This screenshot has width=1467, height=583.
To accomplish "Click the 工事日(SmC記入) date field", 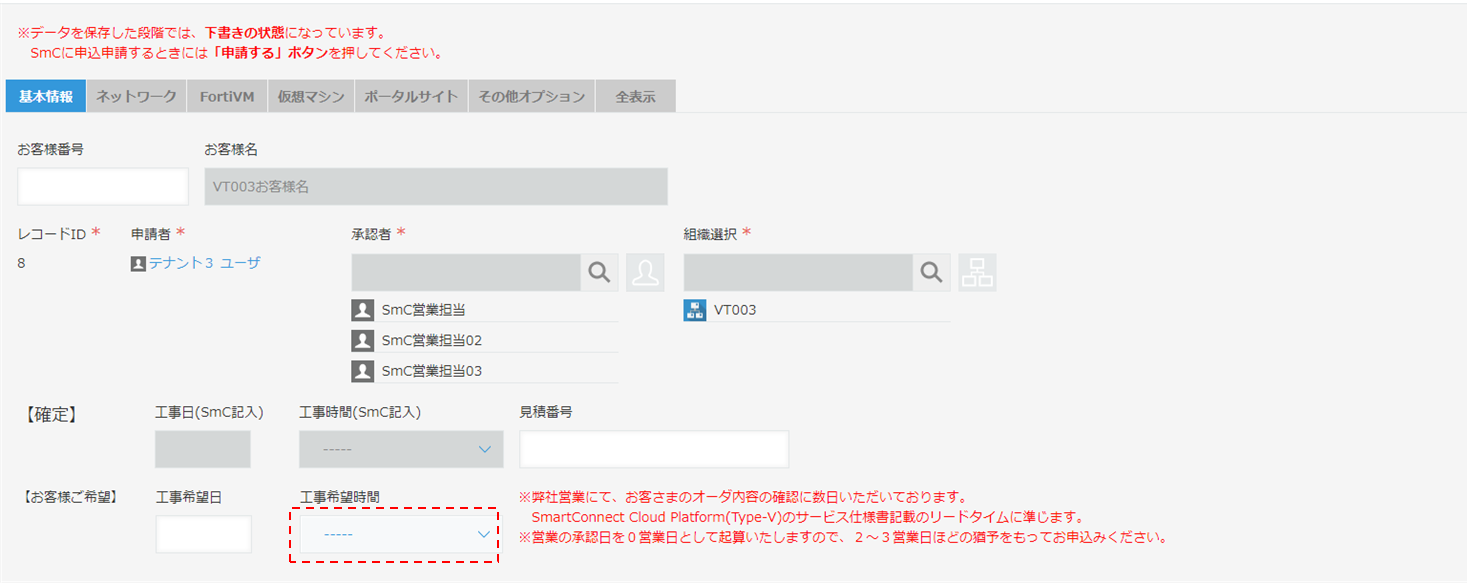I will 203,449.
